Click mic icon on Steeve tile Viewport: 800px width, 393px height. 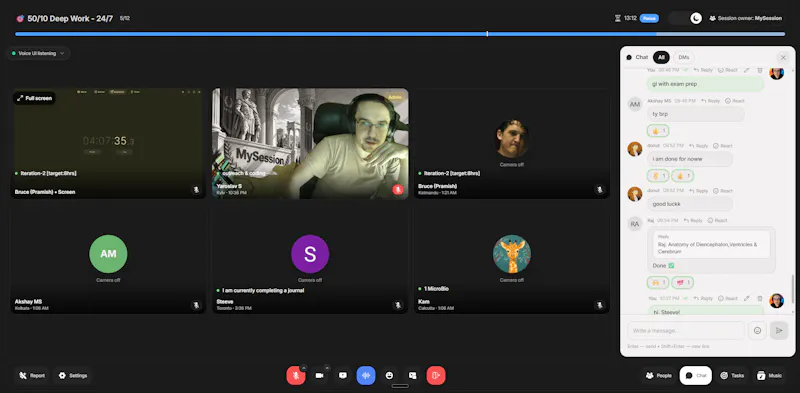[398, 305]
